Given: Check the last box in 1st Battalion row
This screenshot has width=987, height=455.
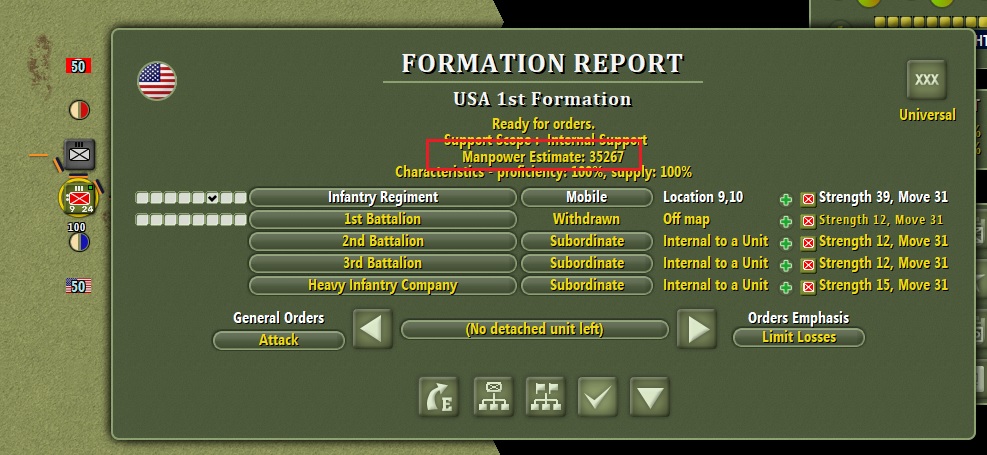Looking at the screenshot, I should click(240, 220).
